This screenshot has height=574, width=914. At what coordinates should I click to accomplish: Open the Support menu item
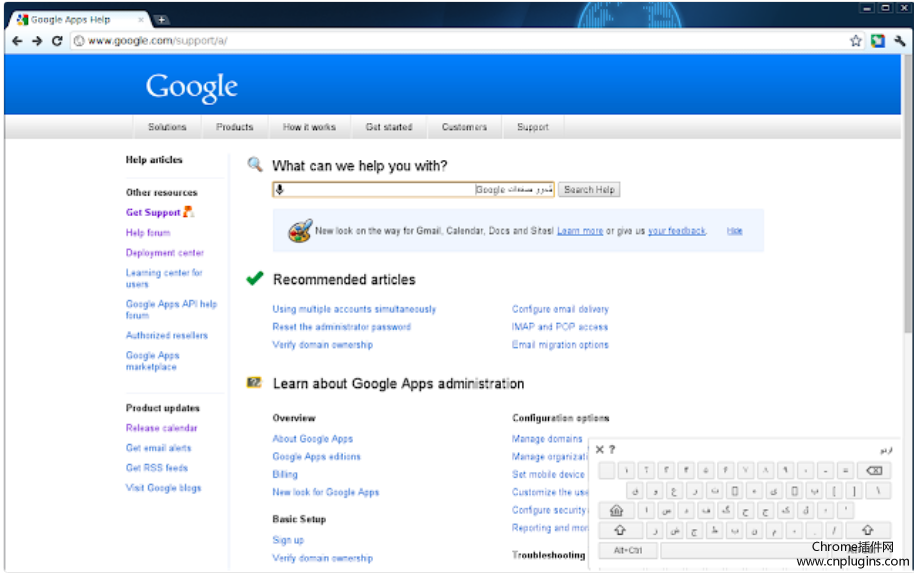pyautogui.click(x=533, y=127)
